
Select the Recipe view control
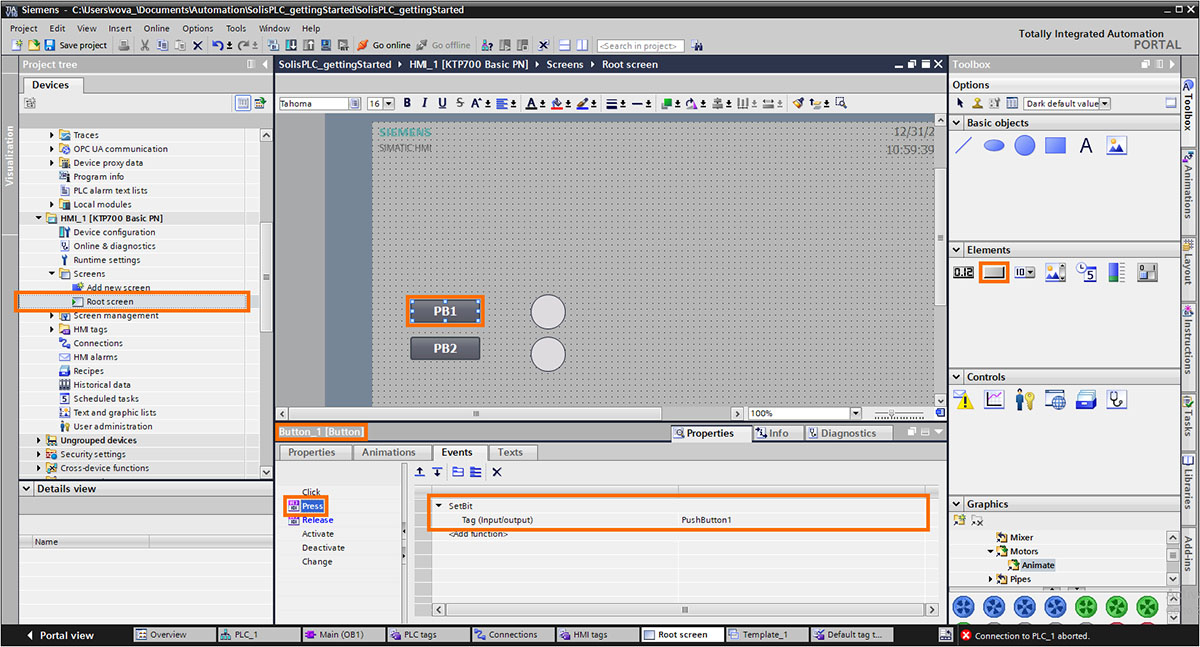coord(1086,400)
